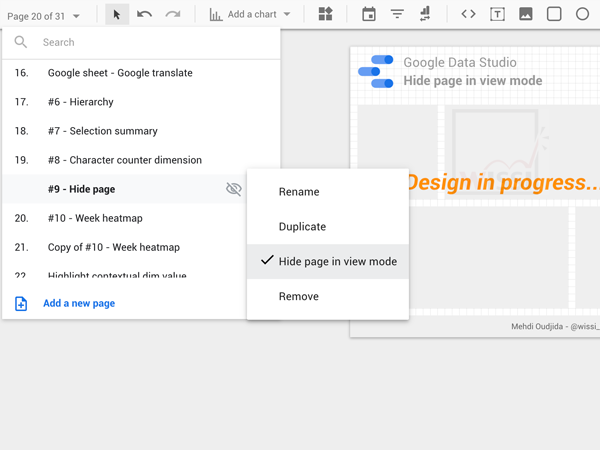This screenshot has height=450, width=600.
Task: Expand the Add a chart dropdown arrow
Action: pyautogui.click(x=287, y=15)
